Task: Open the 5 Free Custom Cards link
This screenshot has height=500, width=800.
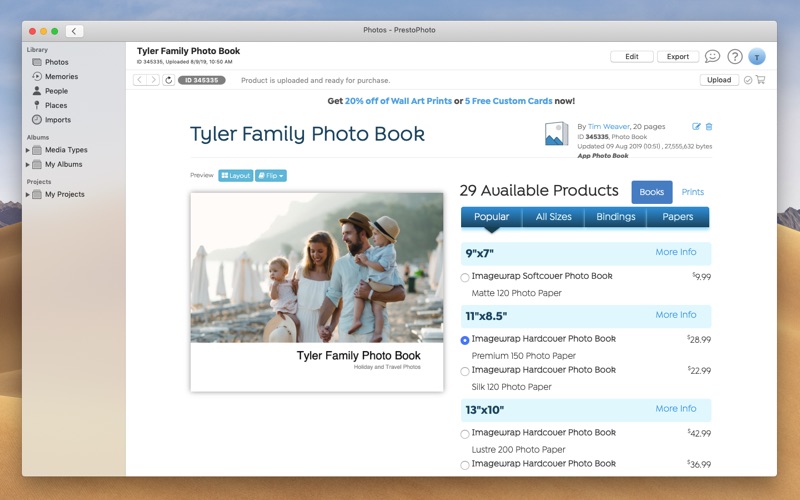Action: coord(508,101)
